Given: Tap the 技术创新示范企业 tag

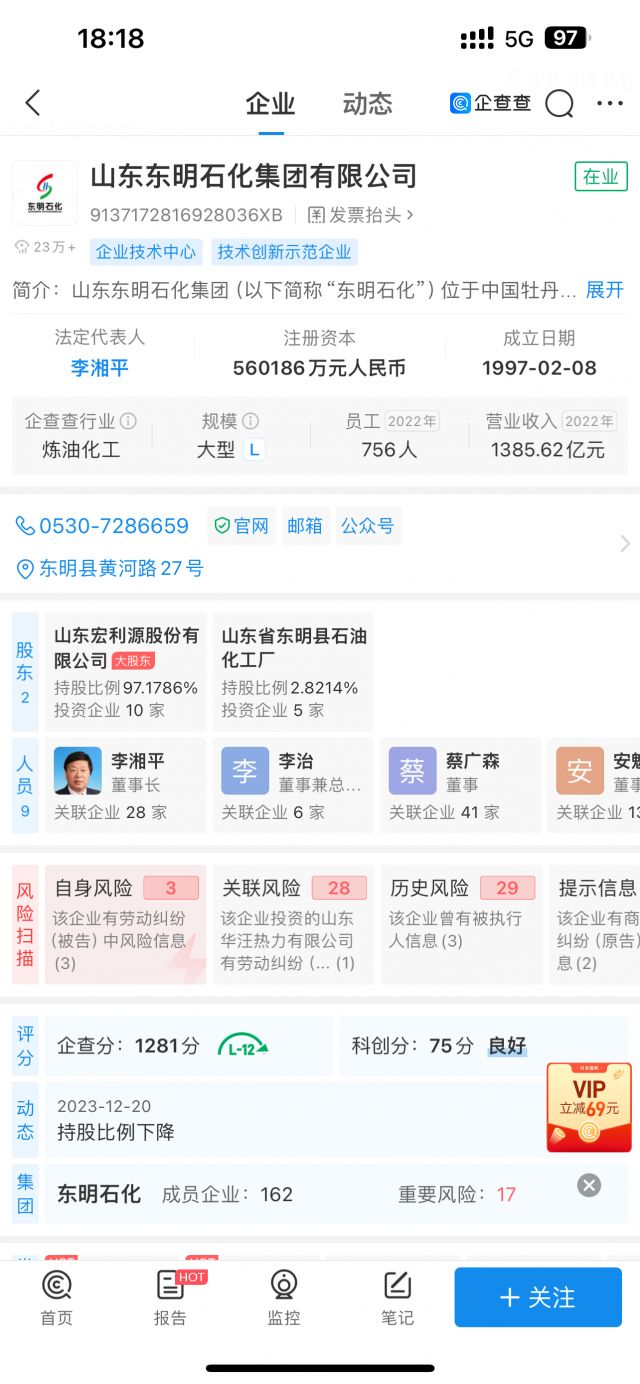Looking at the screenshot, I should [x=285, y=252].
